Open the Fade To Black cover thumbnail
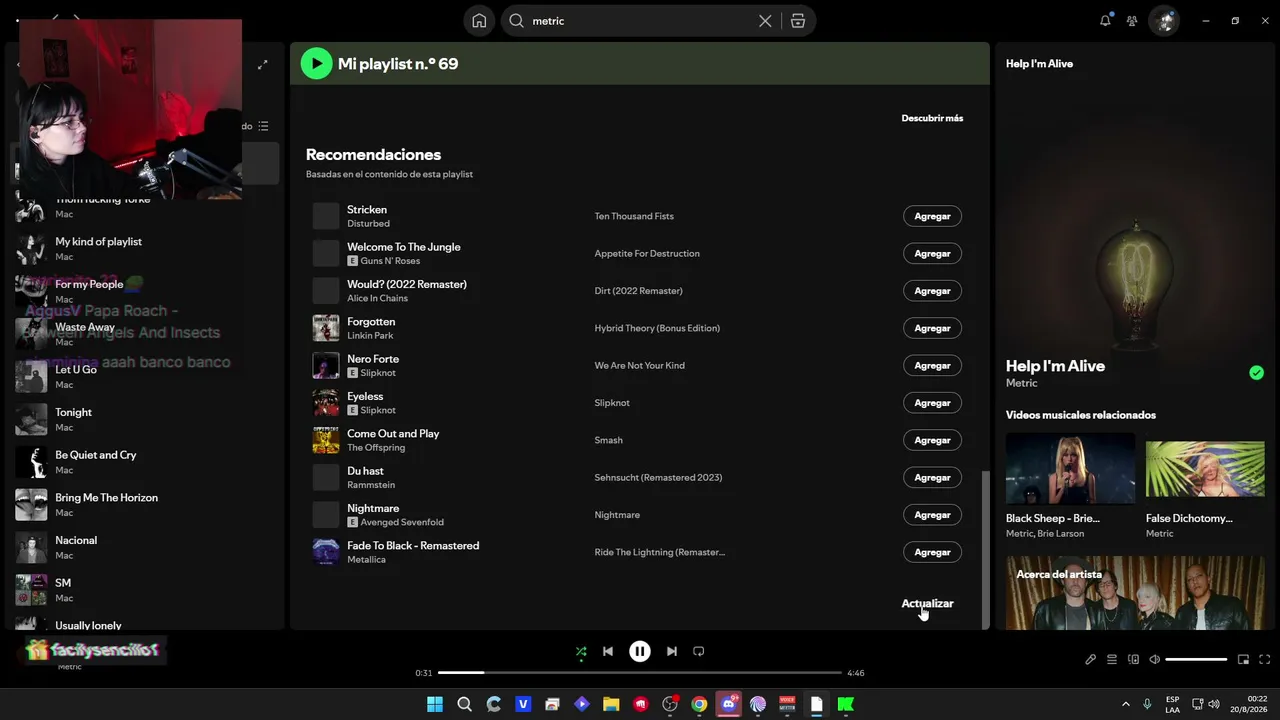Viewport: 1280px width, 720px height. coord(326,552)
